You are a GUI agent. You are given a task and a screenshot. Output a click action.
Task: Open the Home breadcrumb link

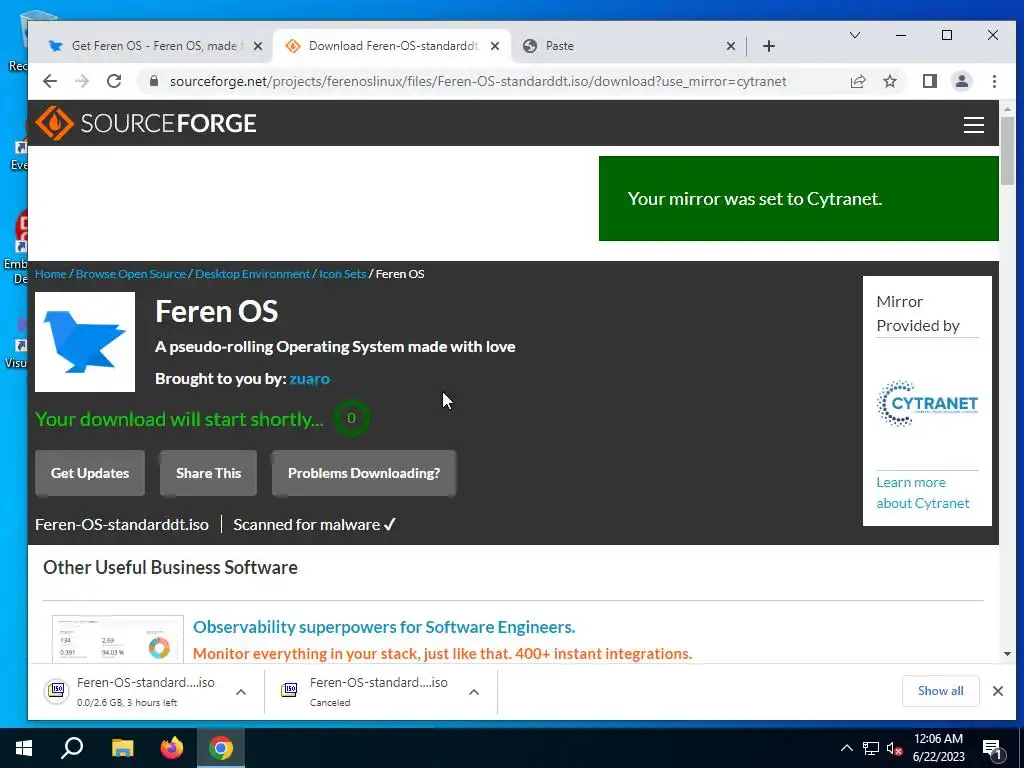(50, 274)
